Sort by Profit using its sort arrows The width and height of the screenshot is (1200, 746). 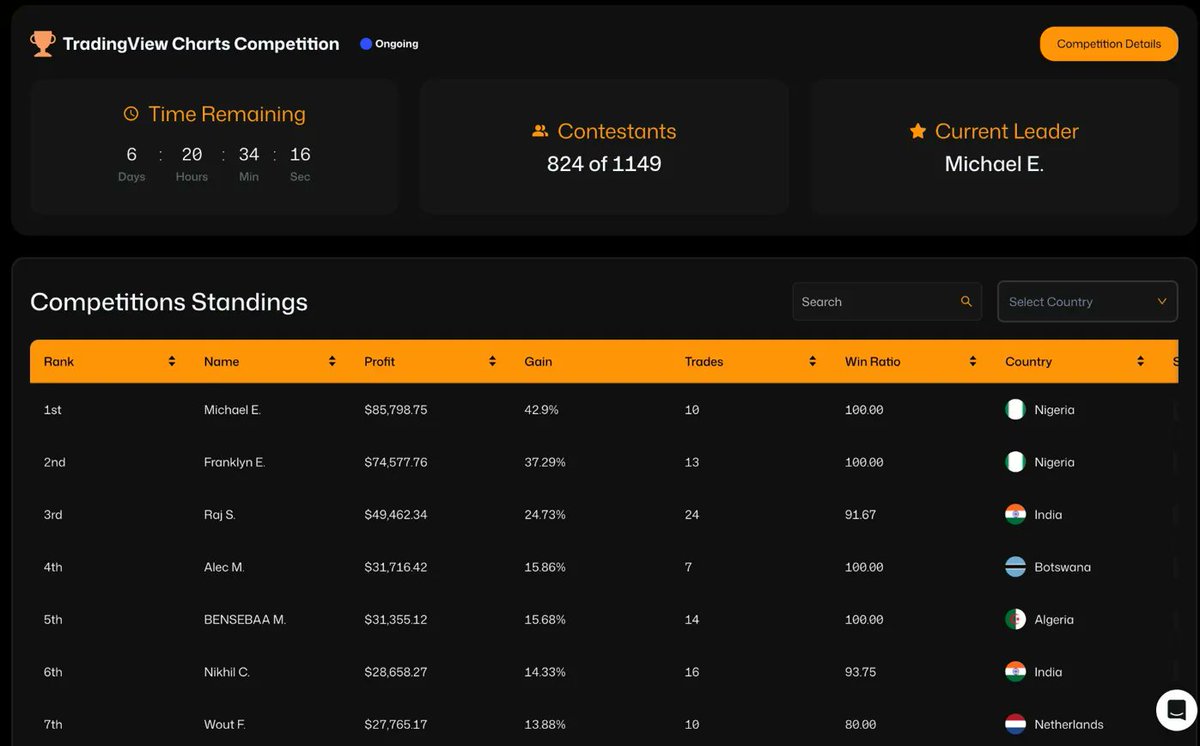(x=492, y=361)
